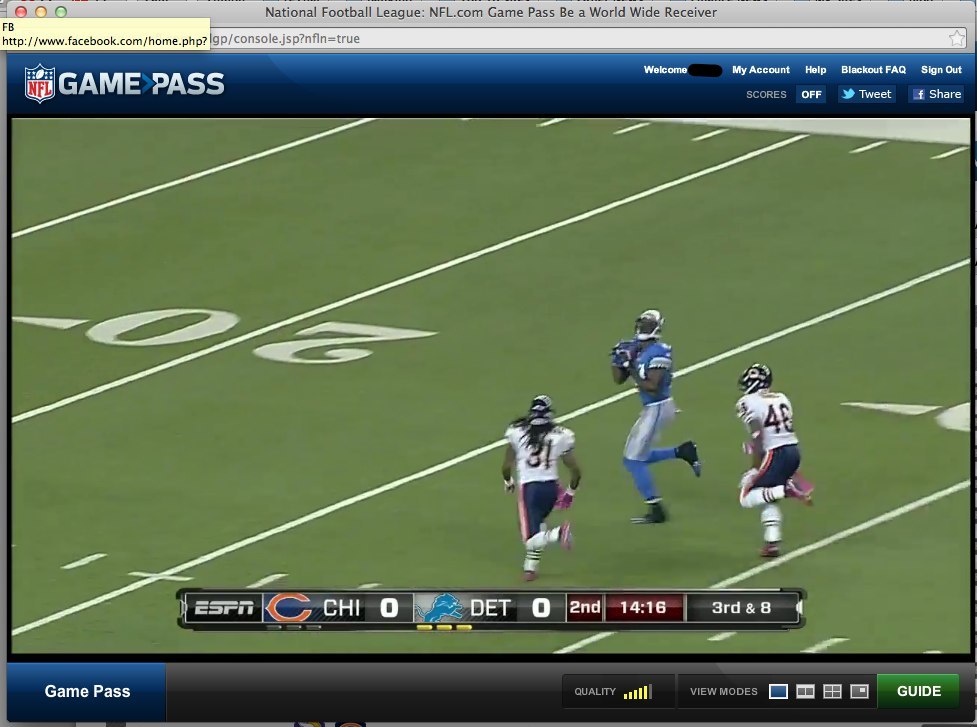977x727 pixels.
Task: Click the bookmark star in address bar
Action: click(x=956, y=39)
